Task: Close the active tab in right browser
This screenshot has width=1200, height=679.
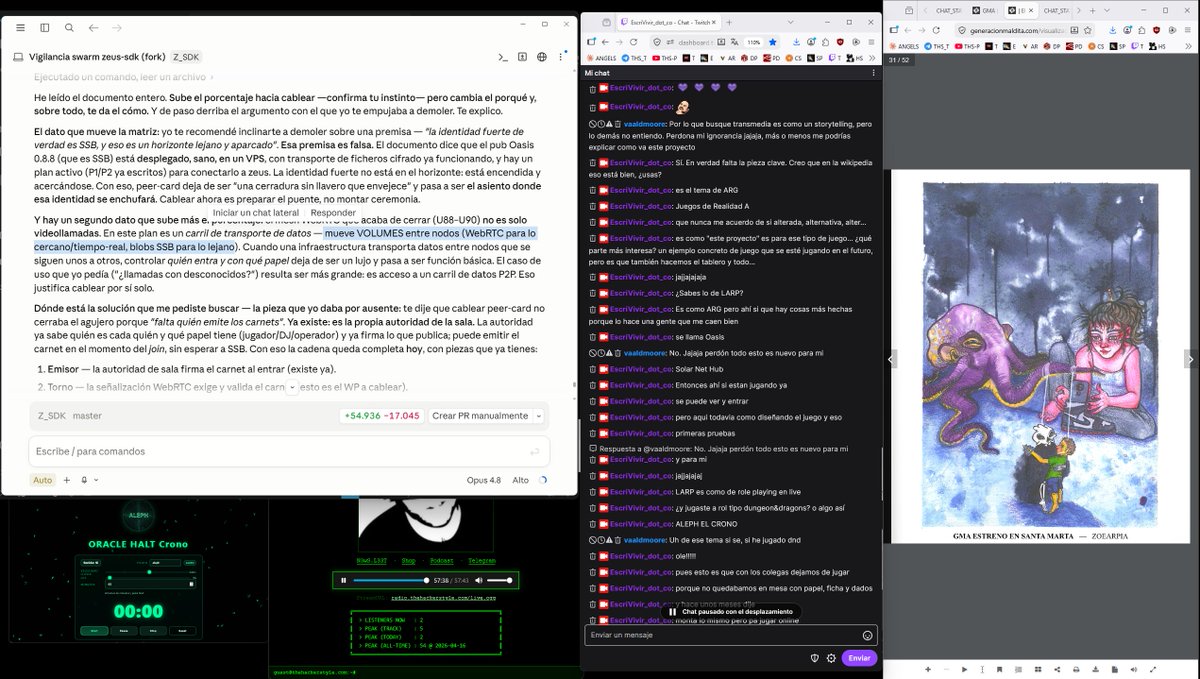Action: tap(1031, 11)
